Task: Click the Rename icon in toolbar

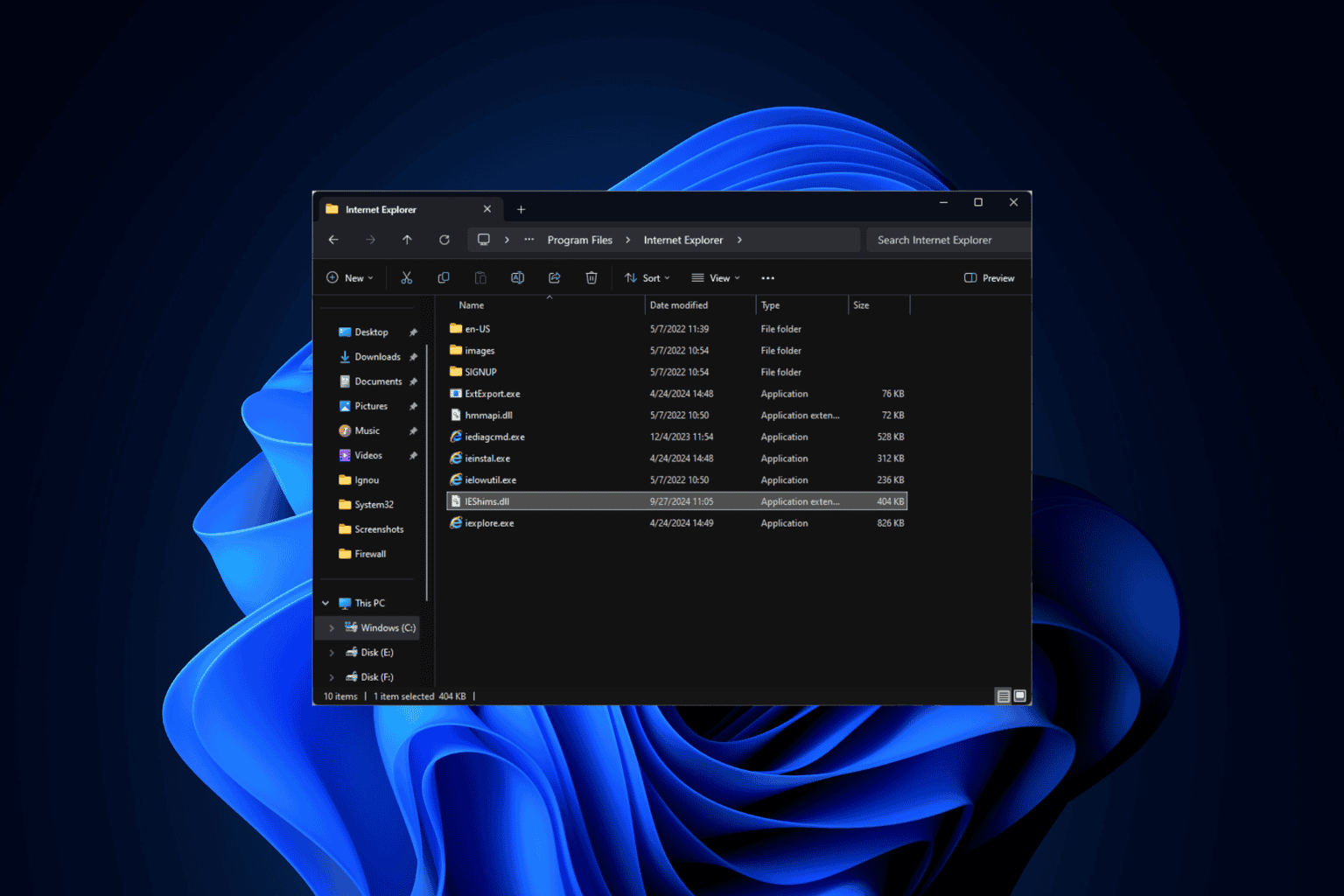Action: 517,277
